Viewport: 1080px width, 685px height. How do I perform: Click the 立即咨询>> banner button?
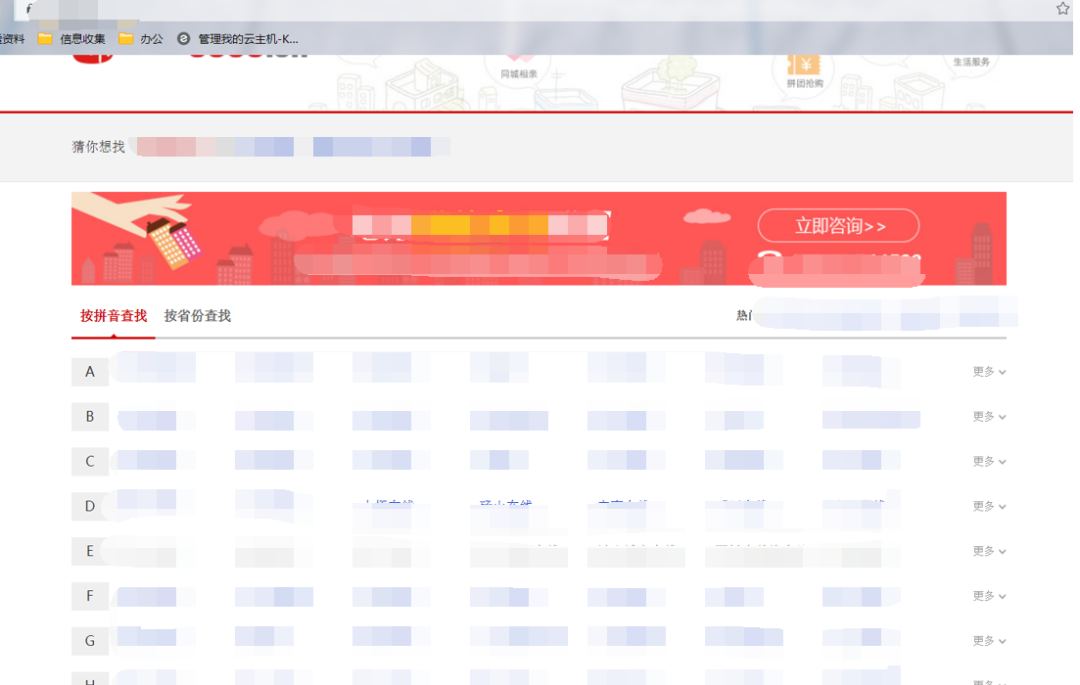(839, 226)
